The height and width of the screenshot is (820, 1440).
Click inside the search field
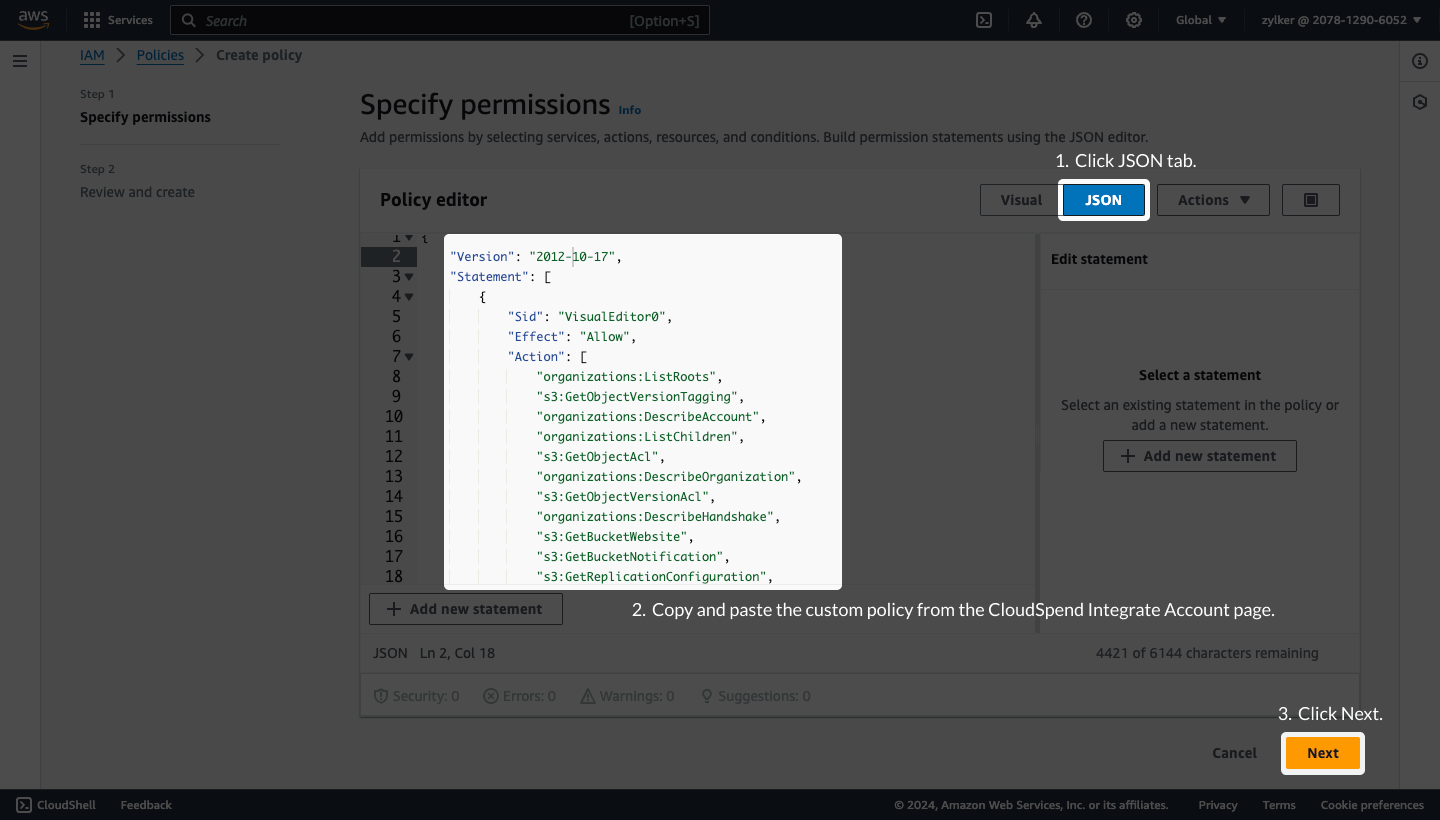[440, 20]
